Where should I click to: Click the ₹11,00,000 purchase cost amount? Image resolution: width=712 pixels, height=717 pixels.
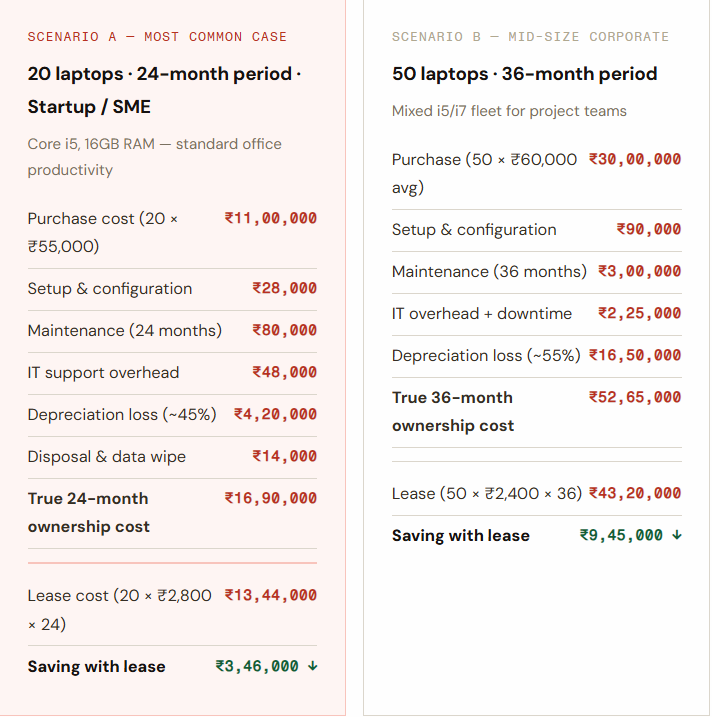[270, 218]
